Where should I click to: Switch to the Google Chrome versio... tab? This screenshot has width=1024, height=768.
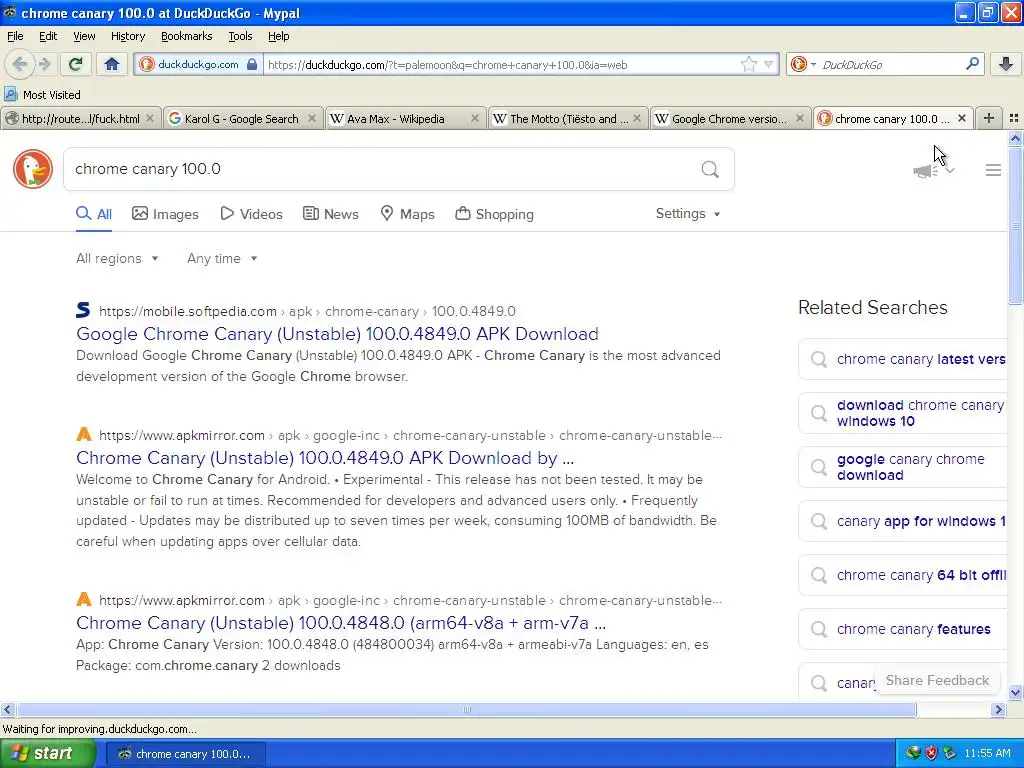click(x=730, y=118)
